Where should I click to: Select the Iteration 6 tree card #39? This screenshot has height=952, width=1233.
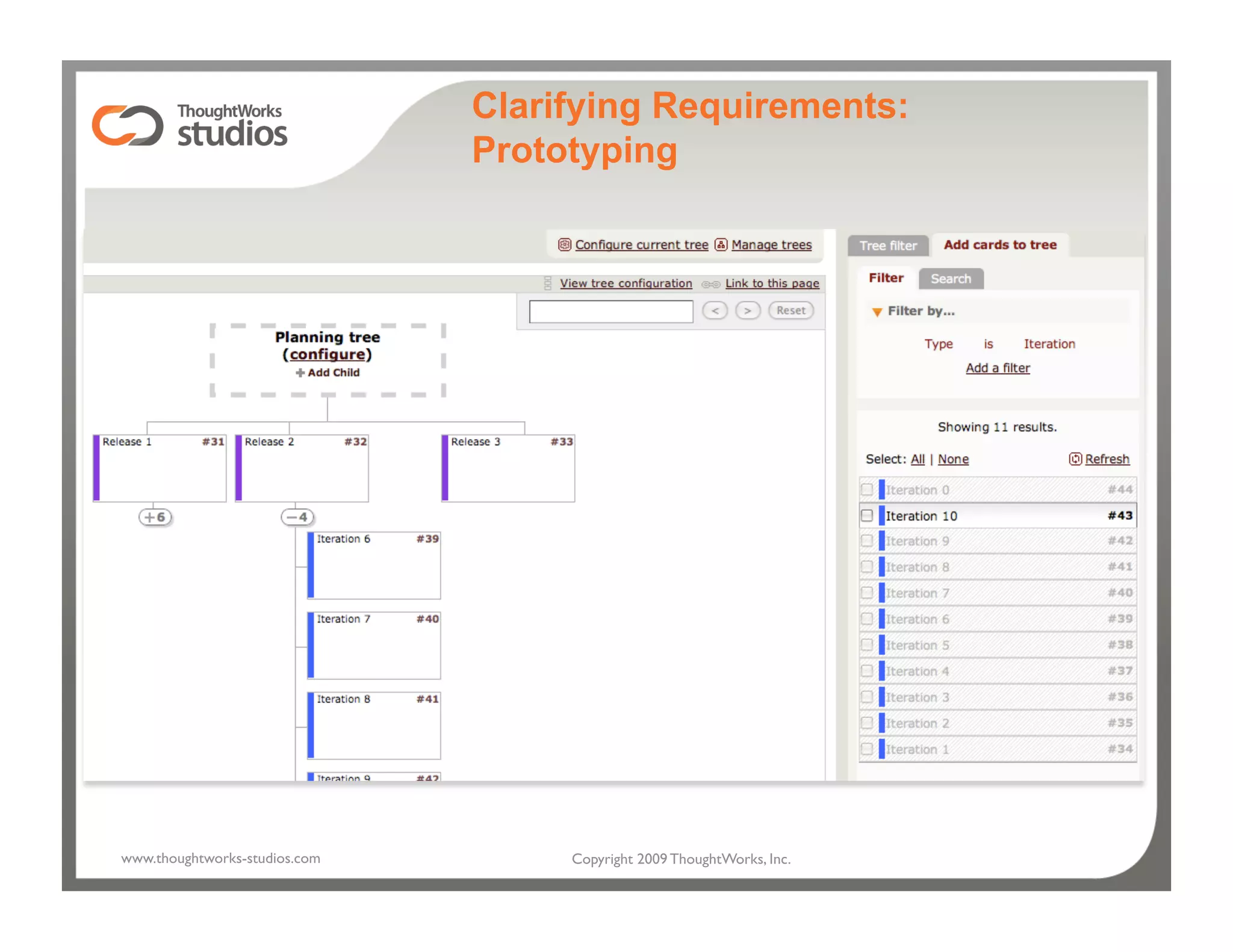(x=374, y=565)
